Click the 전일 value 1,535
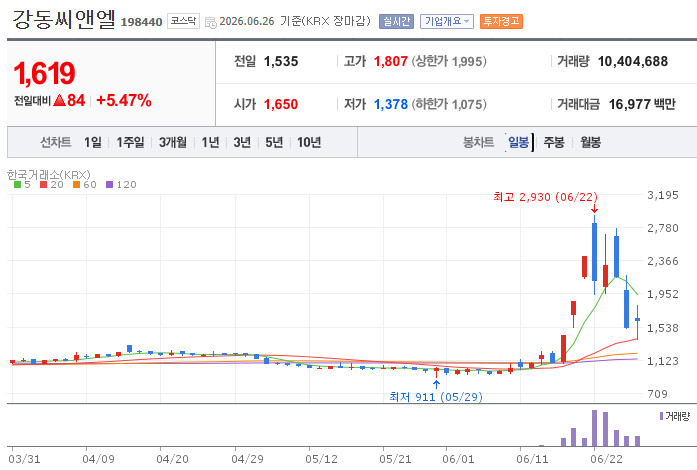Image resolution: width=697 pixels, height=470 pixels. click(x=281, y=61)
